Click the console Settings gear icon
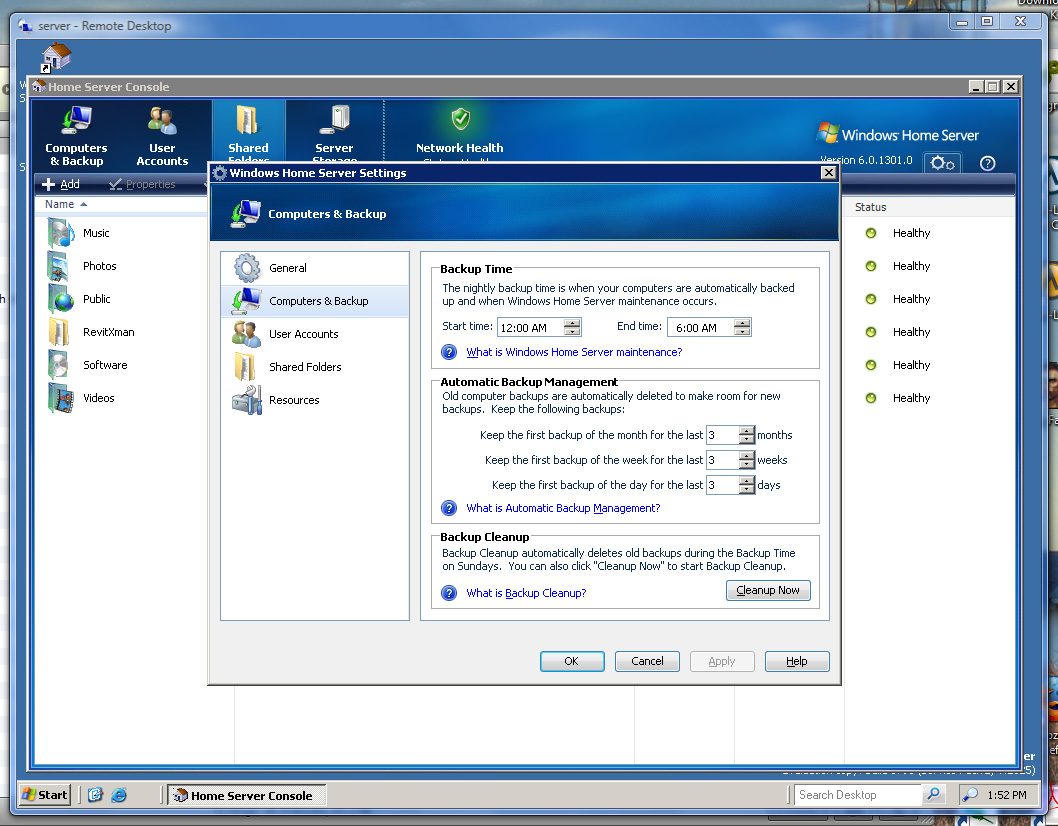The width and height of the screenshot is (1058, 826). (x=942, y=163)
